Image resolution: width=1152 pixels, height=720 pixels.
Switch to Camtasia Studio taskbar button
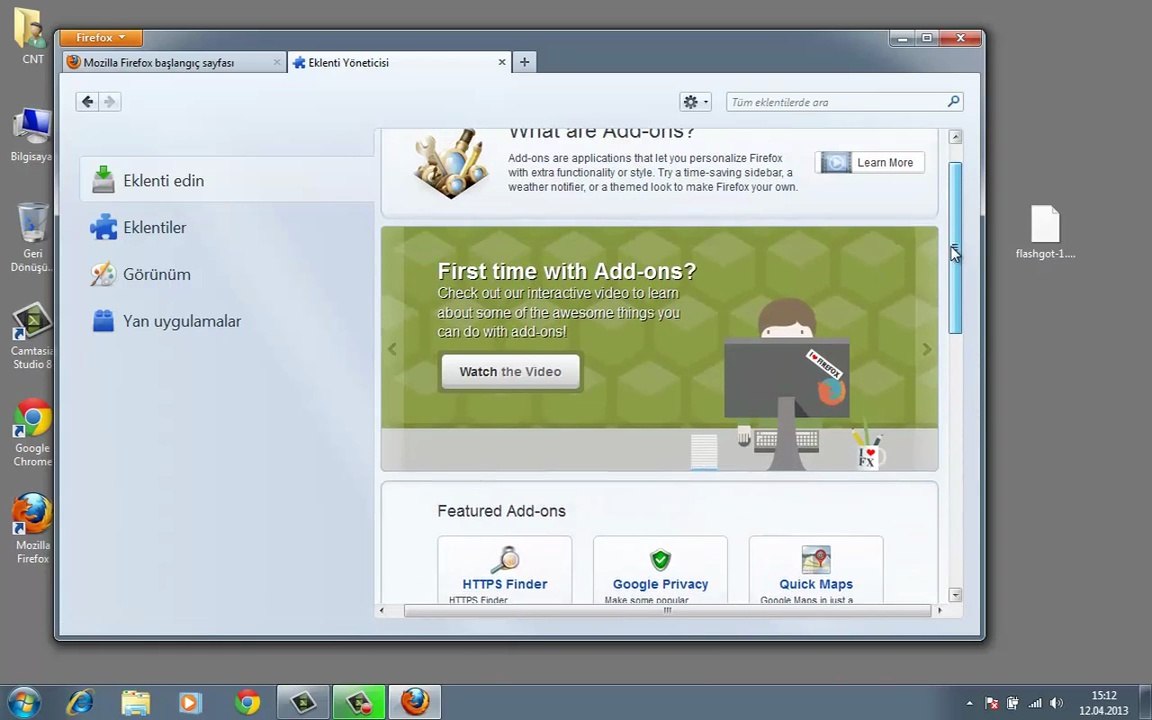(x=303, y=702)
